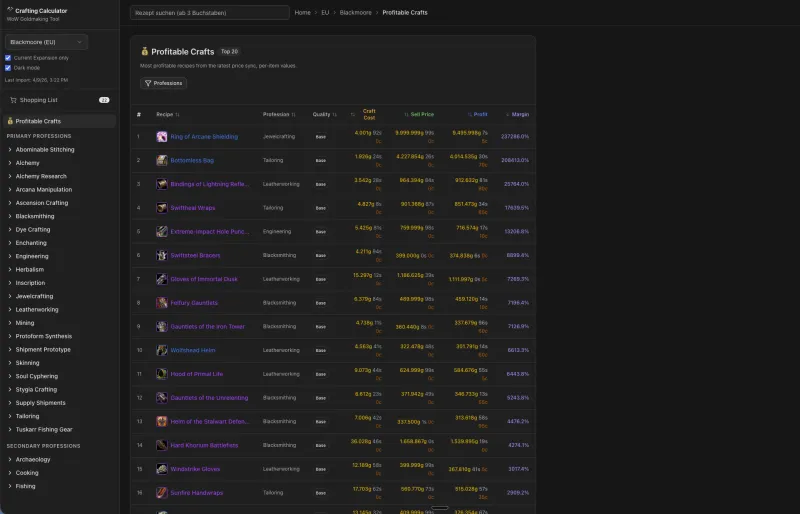This screenshot has width=800, height=514.
Task: Click the Shopping List count badge 22
Action: pos(104,100)
